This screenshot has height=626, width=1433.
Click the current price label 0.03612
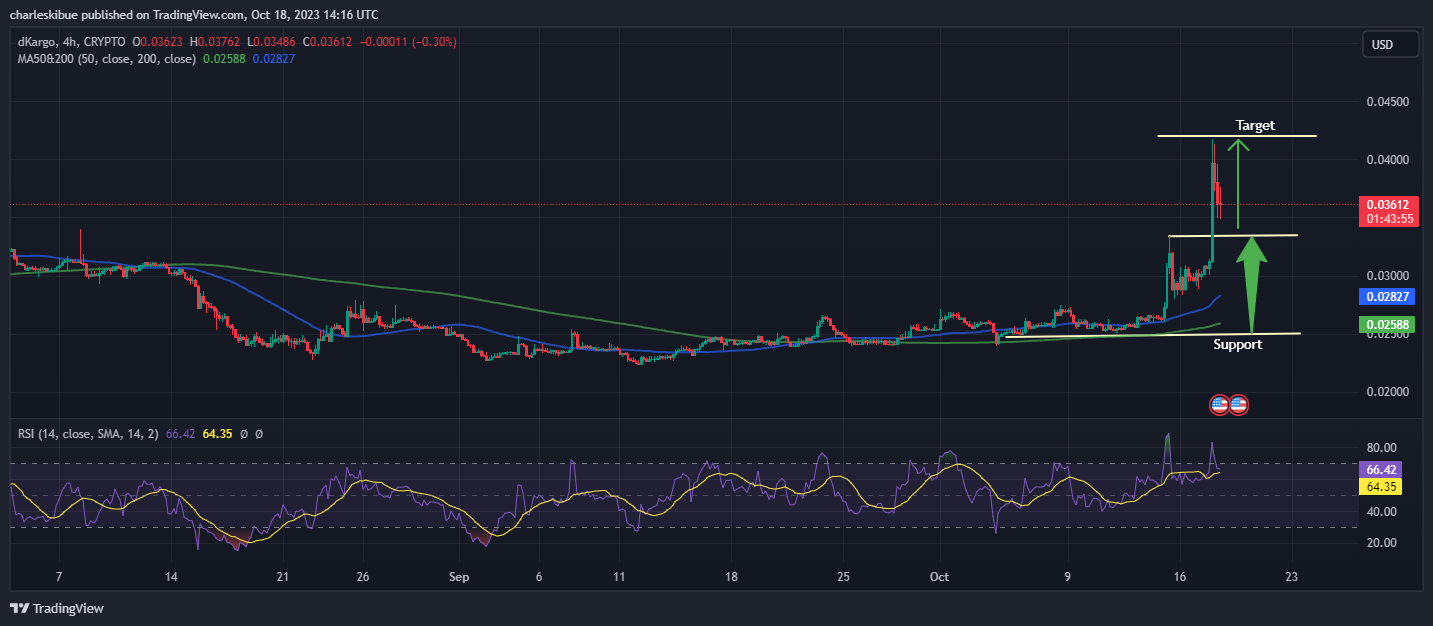click(x=1388, y=204)
